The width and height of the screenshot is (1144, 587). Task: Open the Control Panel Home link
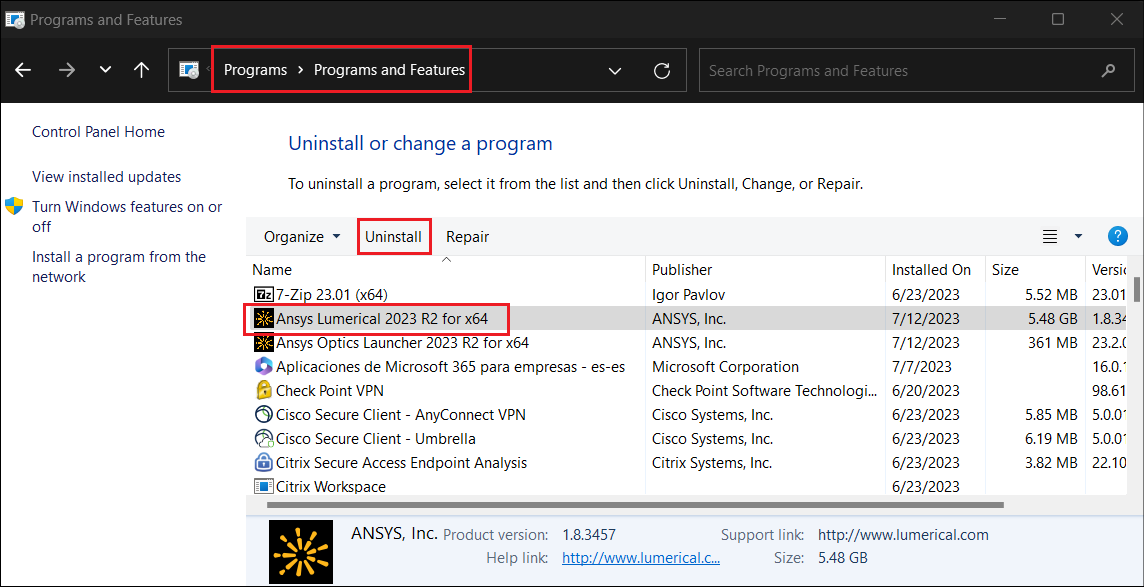(x=98, y=132)
